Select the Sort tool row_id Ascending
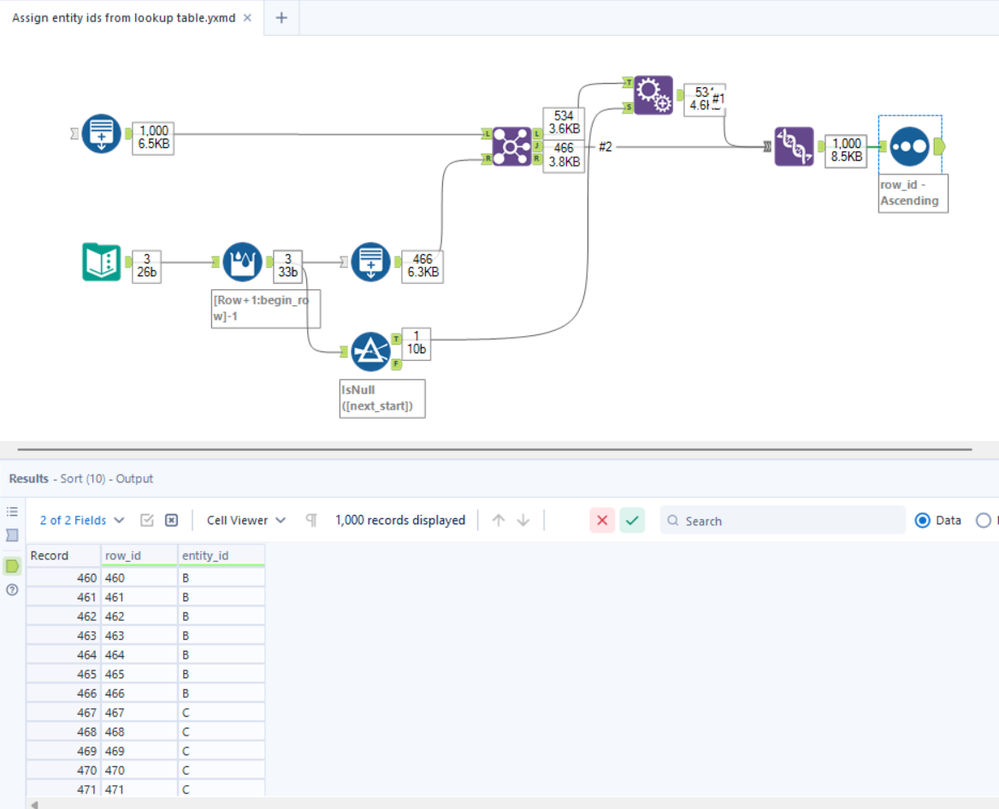The width and height of the screenshot is (999, 809). [x=909, y=146]
